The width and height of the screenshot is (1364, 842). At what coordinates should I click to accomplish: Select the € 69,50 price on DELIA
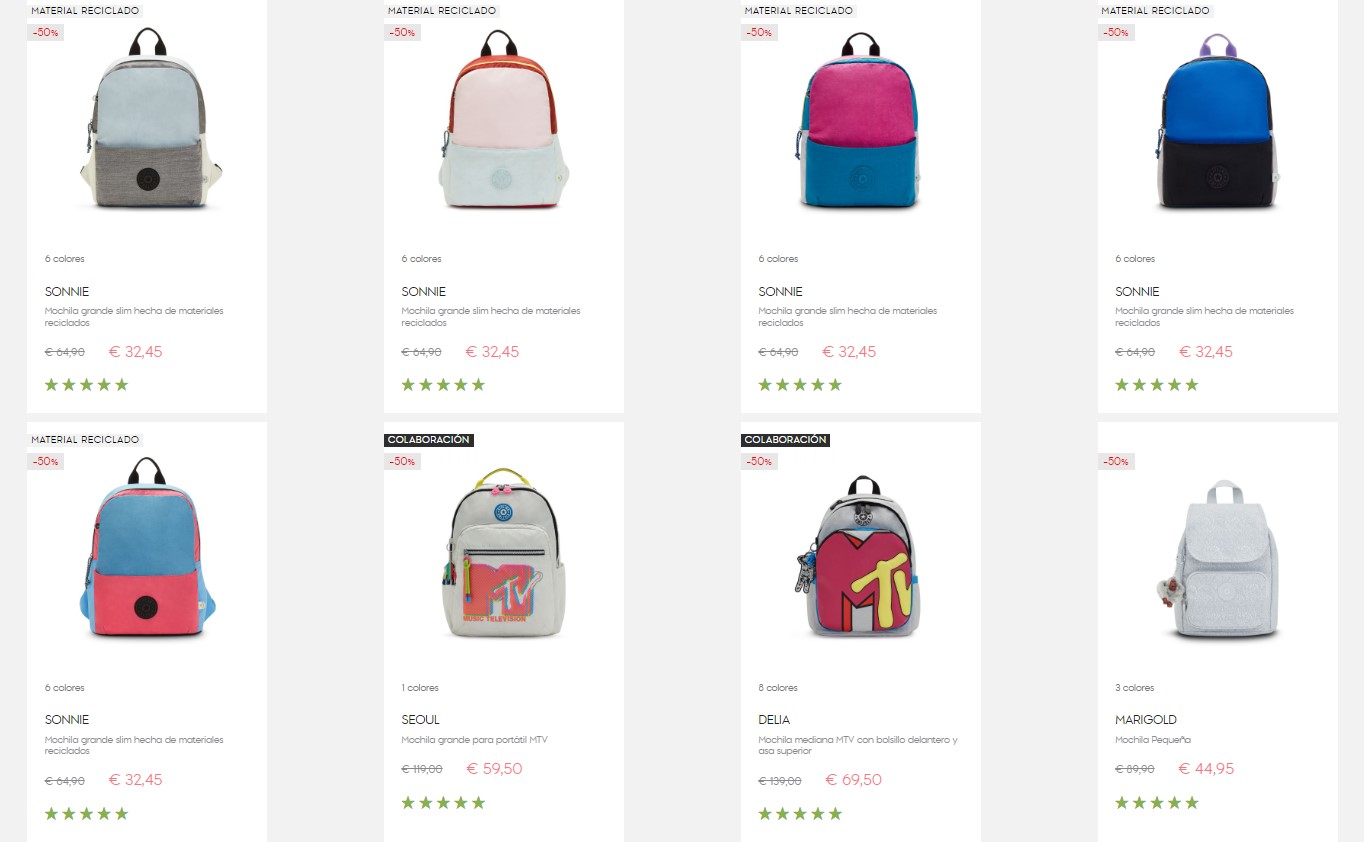click(853, 780)
